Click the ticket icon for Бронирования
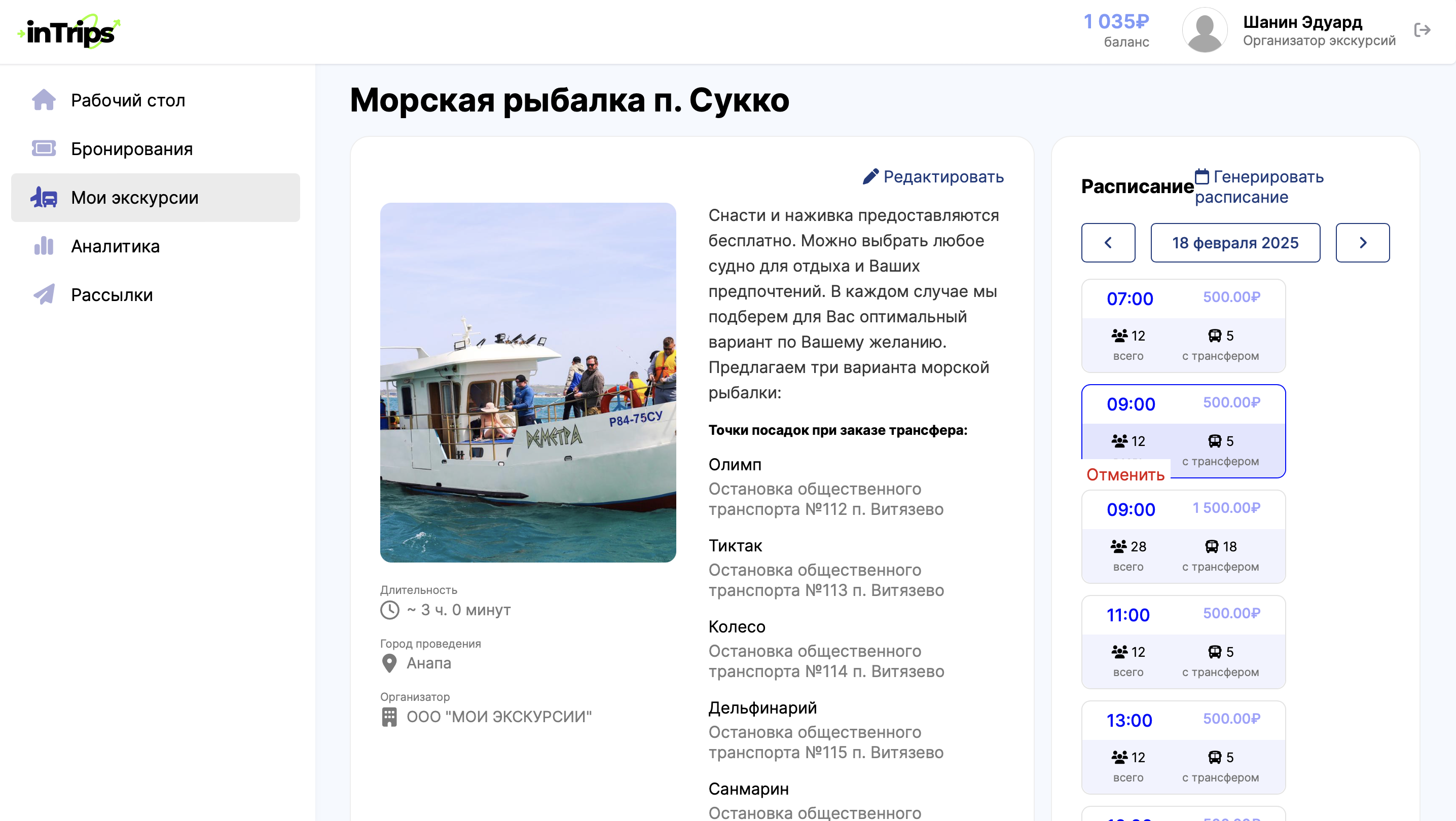Screen dimensions: 1456x821 (44, 148)
